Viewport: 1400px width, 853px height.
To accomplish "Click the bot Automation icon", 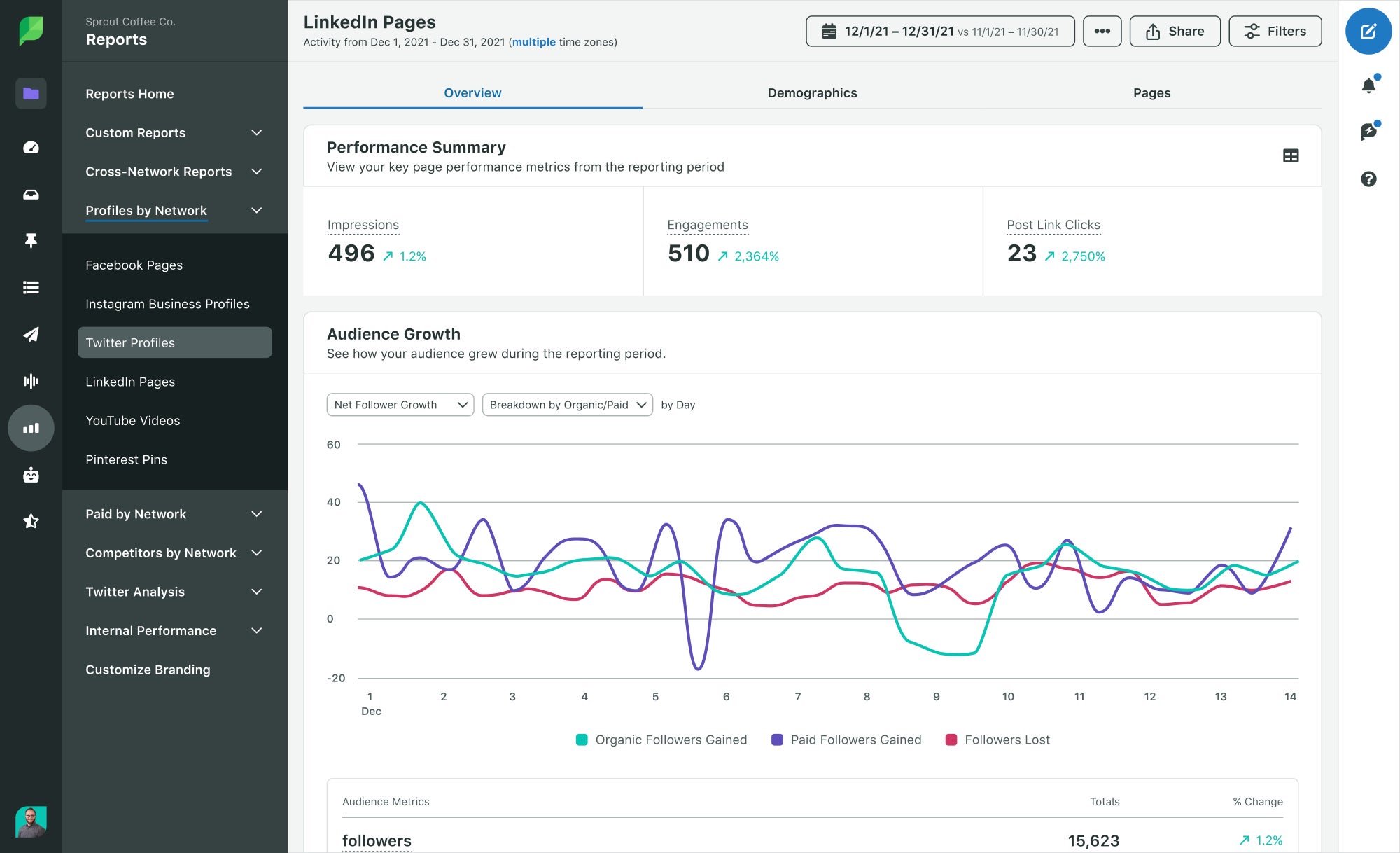I will [31, 475].
